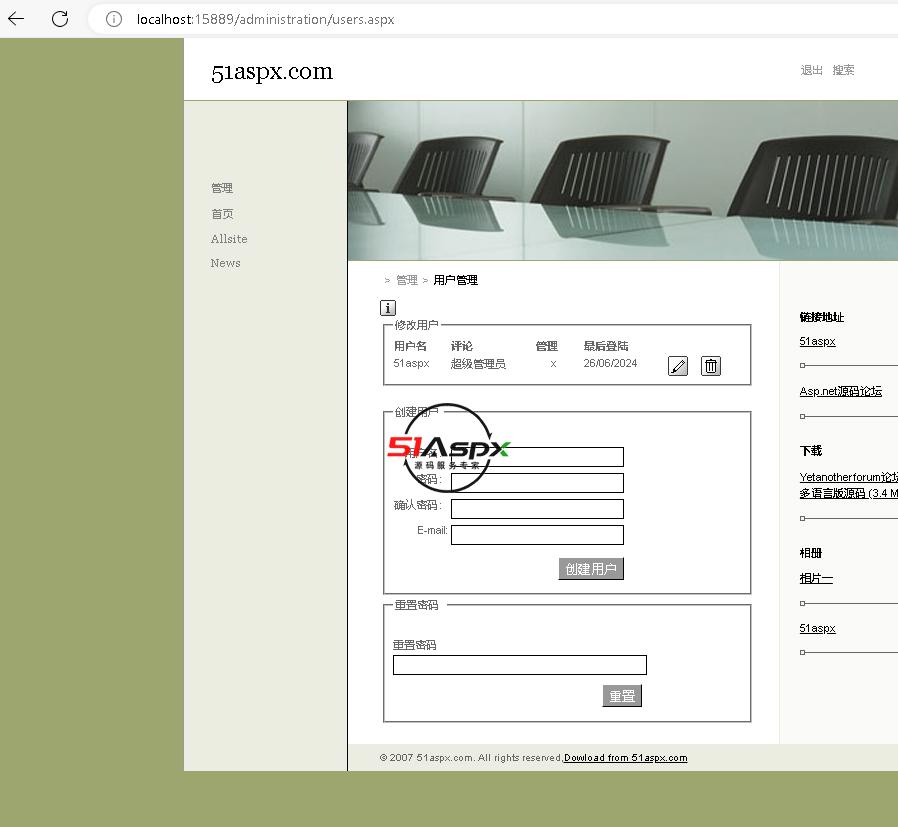Click the 重置 button
898x827 pixels.
[622, 696]
